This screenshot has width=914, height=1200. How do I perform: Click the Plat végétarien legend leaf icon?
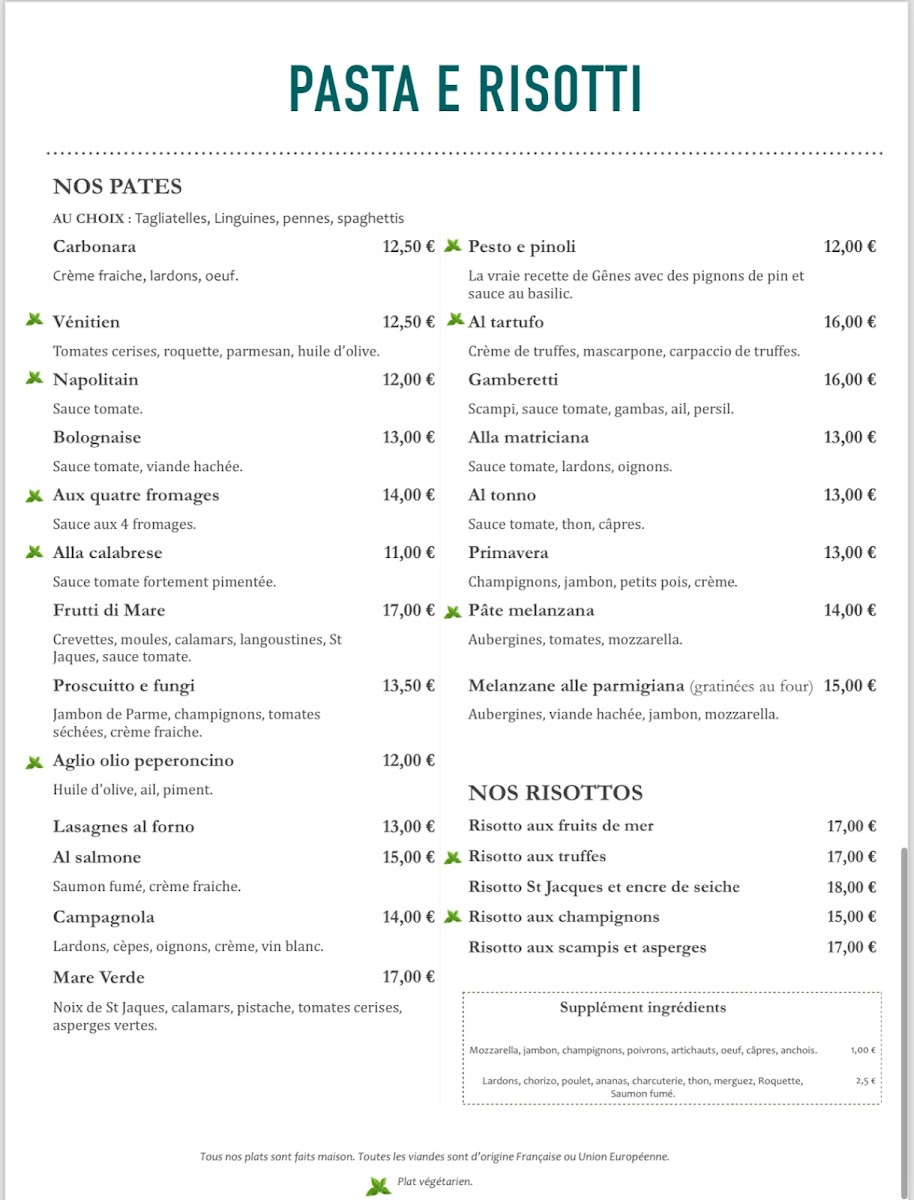(378, 1186)
